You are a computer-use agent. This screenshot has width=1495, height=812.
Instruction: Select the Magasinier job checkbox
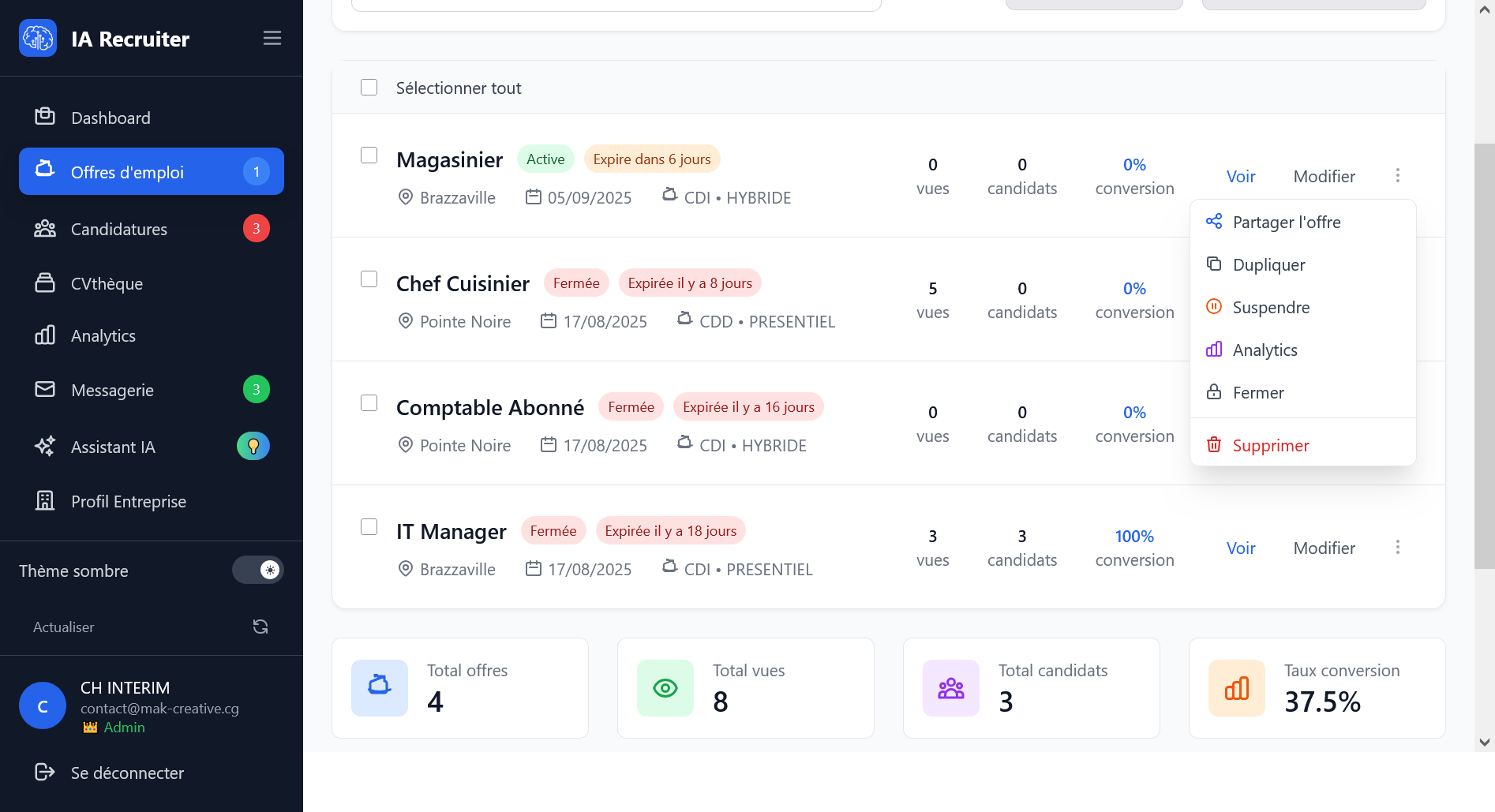pyautogui.click(x=369, y=155)
